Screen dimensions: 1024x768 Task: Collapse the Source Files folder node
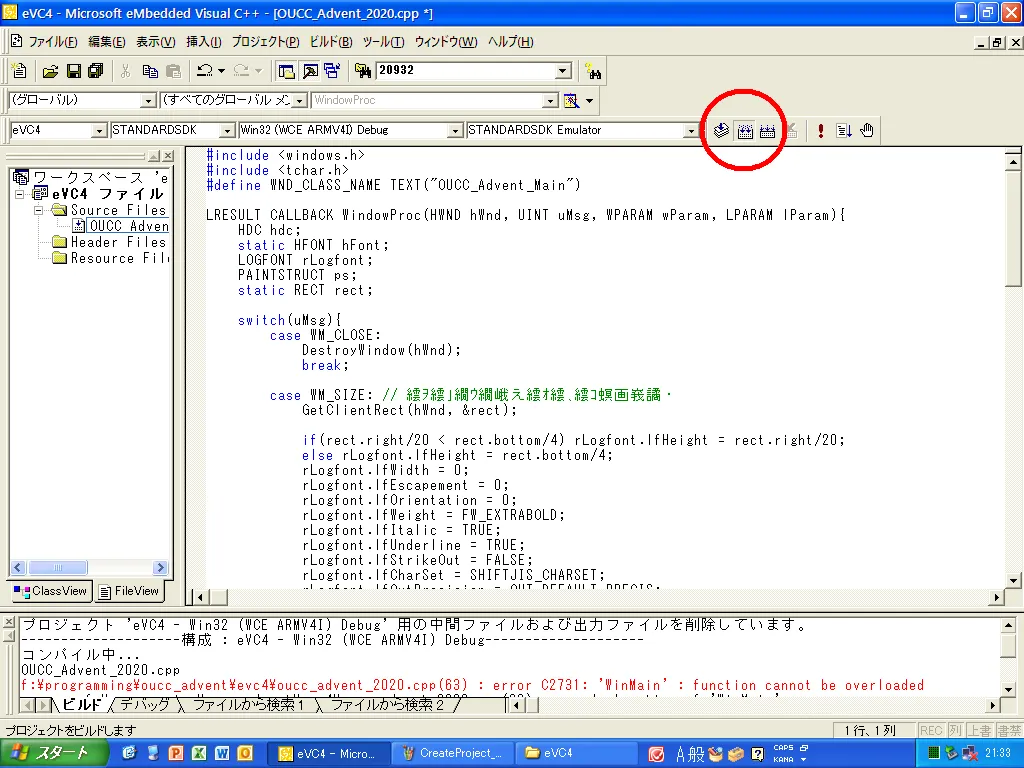tap(39, 210)
